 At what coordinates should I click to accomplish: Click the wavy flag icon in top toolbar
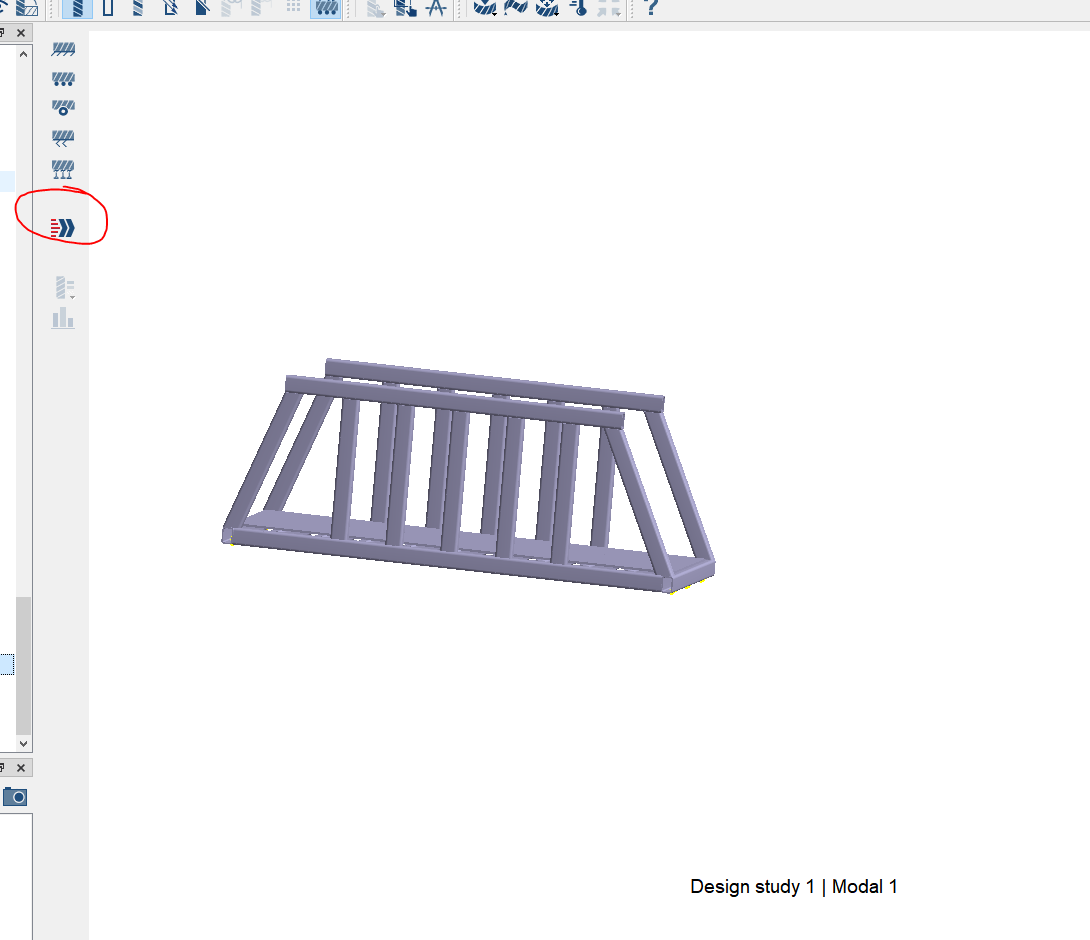516,9
